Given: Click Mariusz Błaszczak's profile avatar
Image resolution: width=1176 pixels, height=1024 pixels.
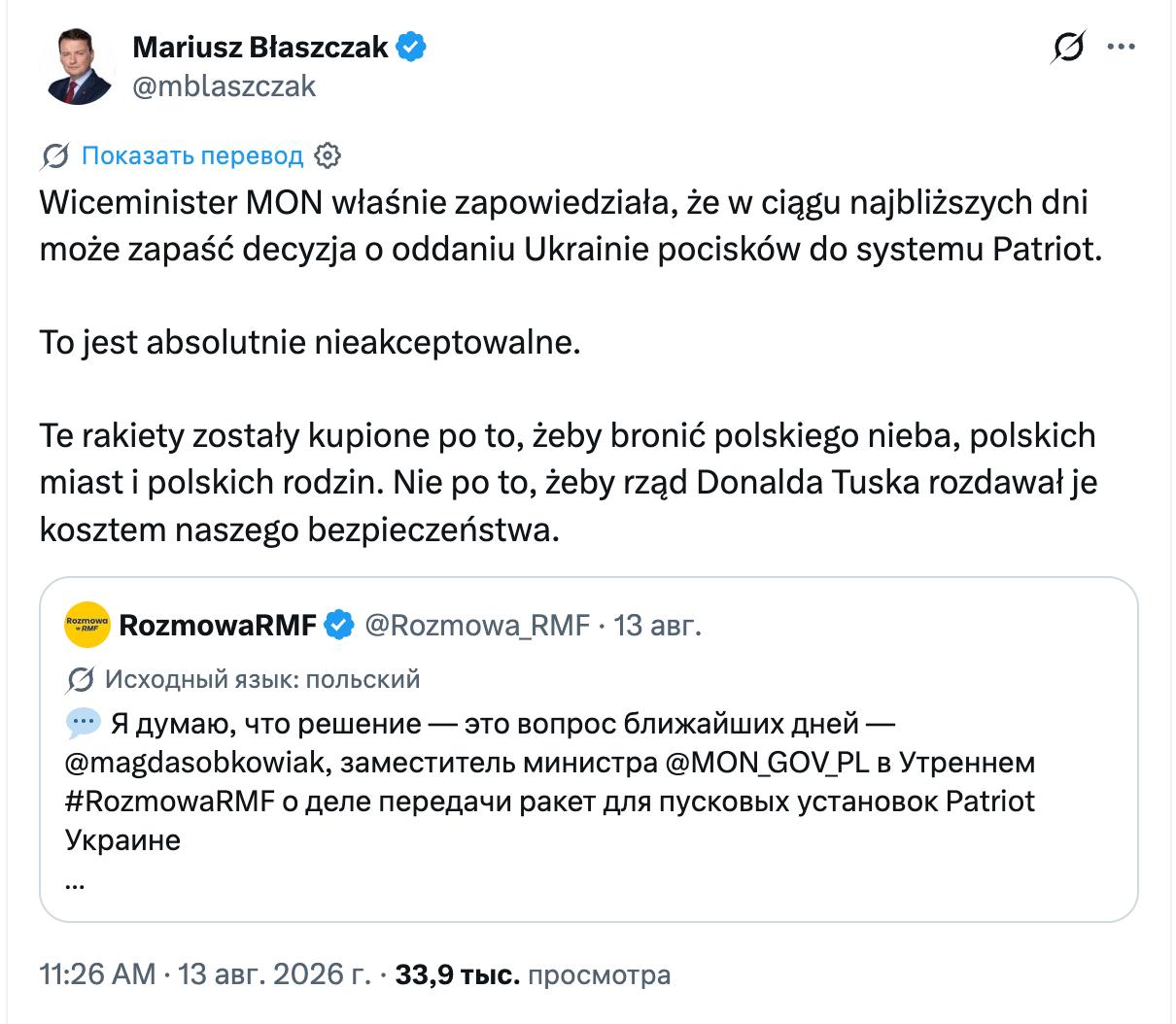Looking at the screenshot, I should [78, 67].
